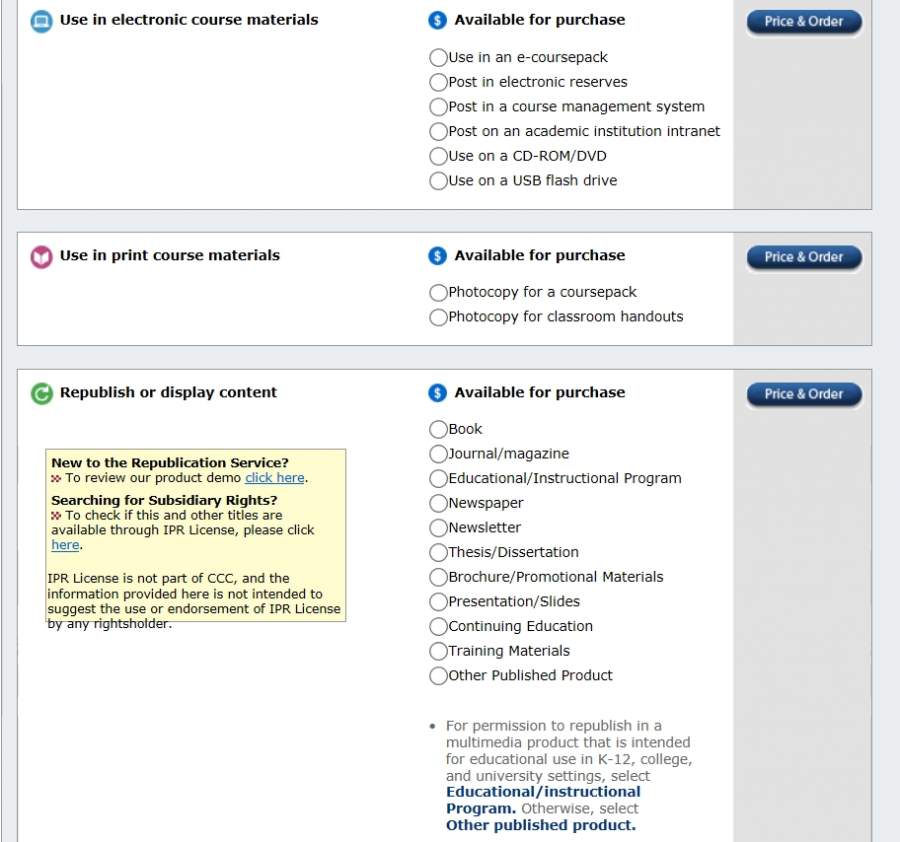Follow the IPR License 'here' link

(x=65, y=545)
